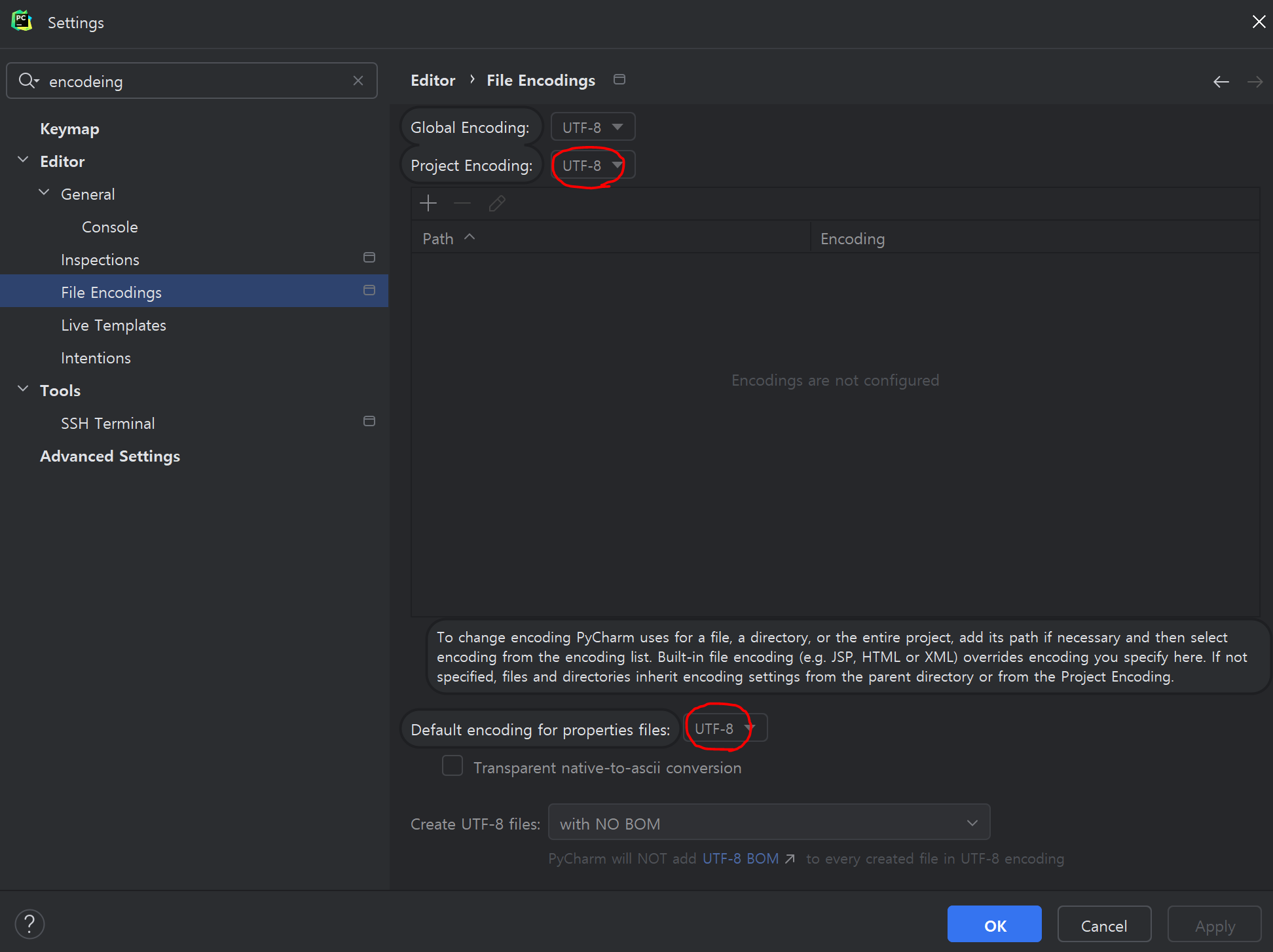The height and width of the screenshot is (952, 1273).
Task: Open the Inspections settings page
Action: (x=100, y=259)
